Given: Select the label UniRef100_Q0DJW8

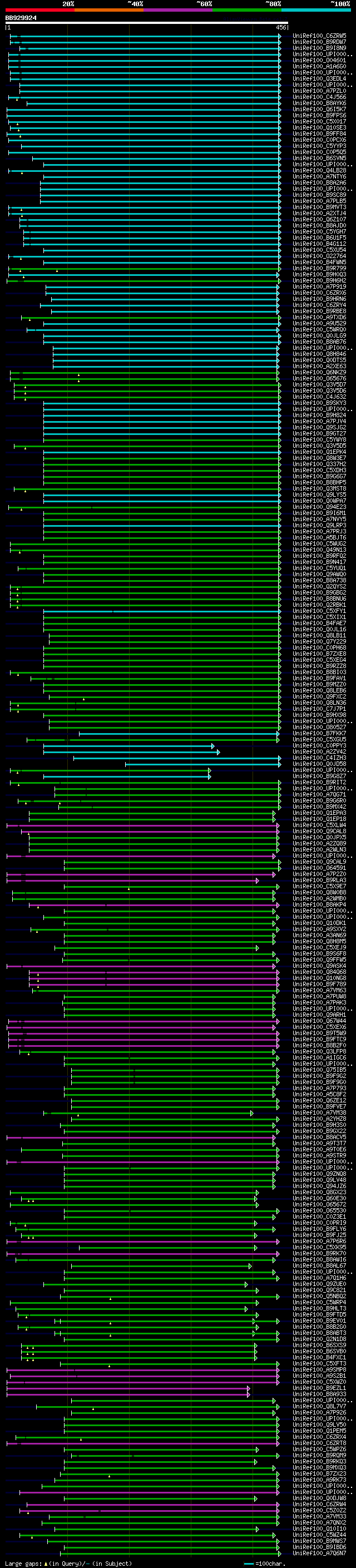Looking at the screenshot, I should coord(319,1498).
